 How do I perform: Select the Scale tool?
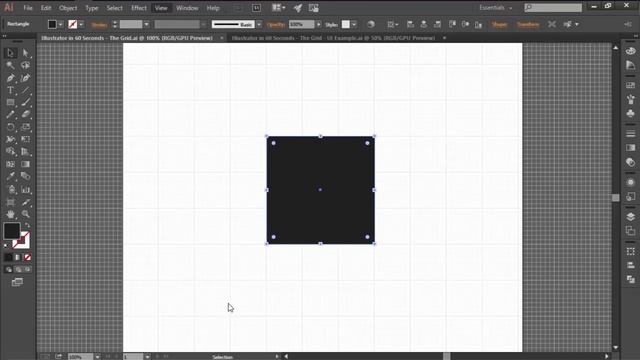click(25, 127)
